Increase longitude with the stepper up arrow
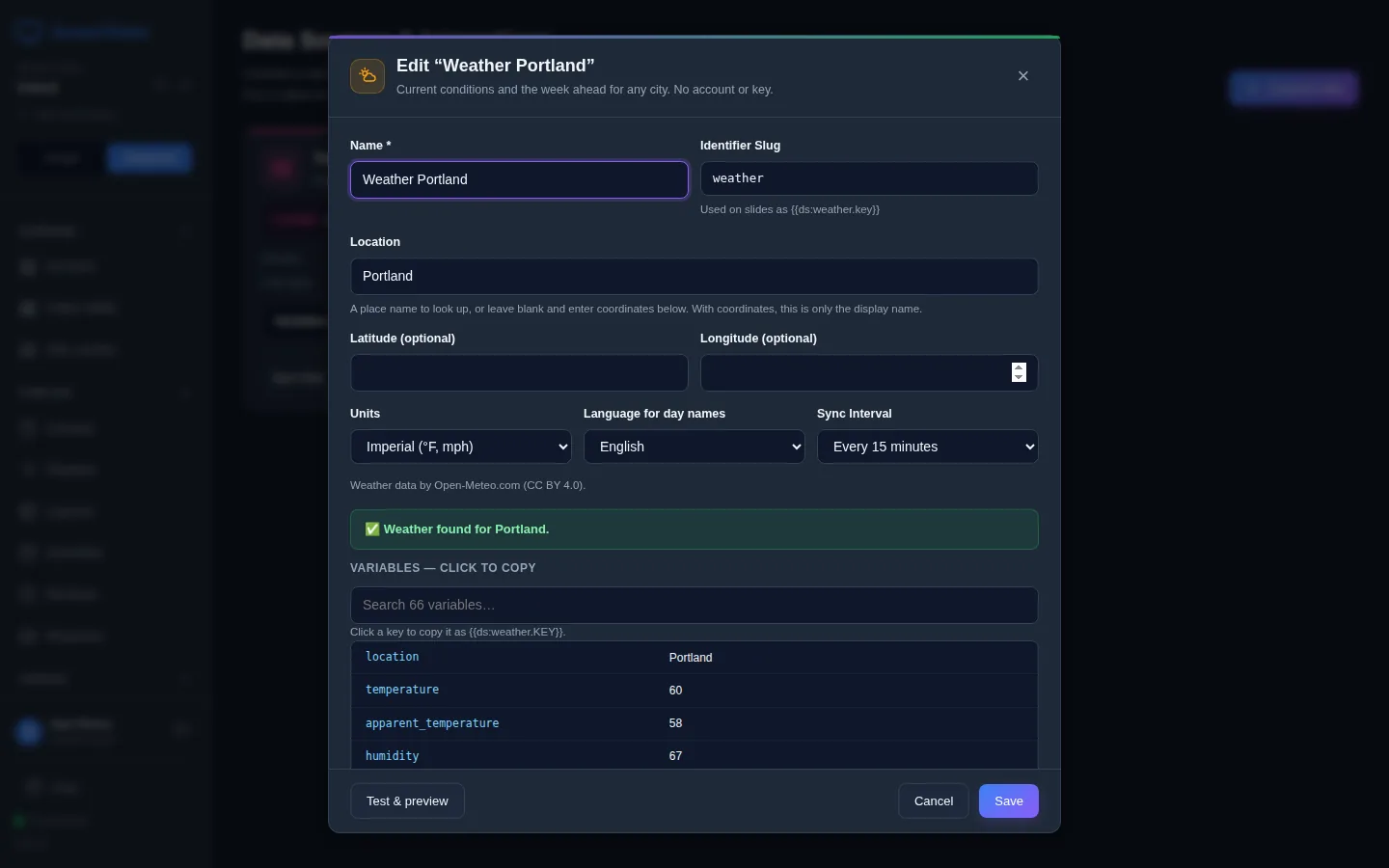 [x=1019, y=367]
